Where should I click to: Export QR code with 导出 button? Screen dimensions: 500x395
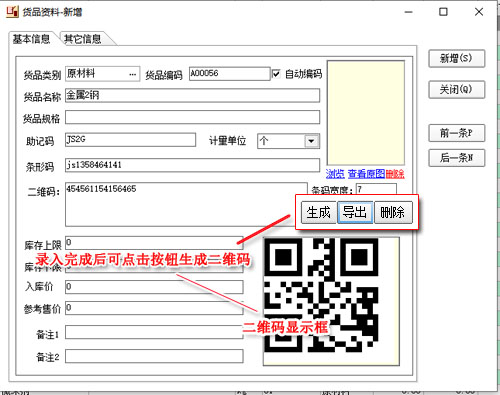[355, 212]
